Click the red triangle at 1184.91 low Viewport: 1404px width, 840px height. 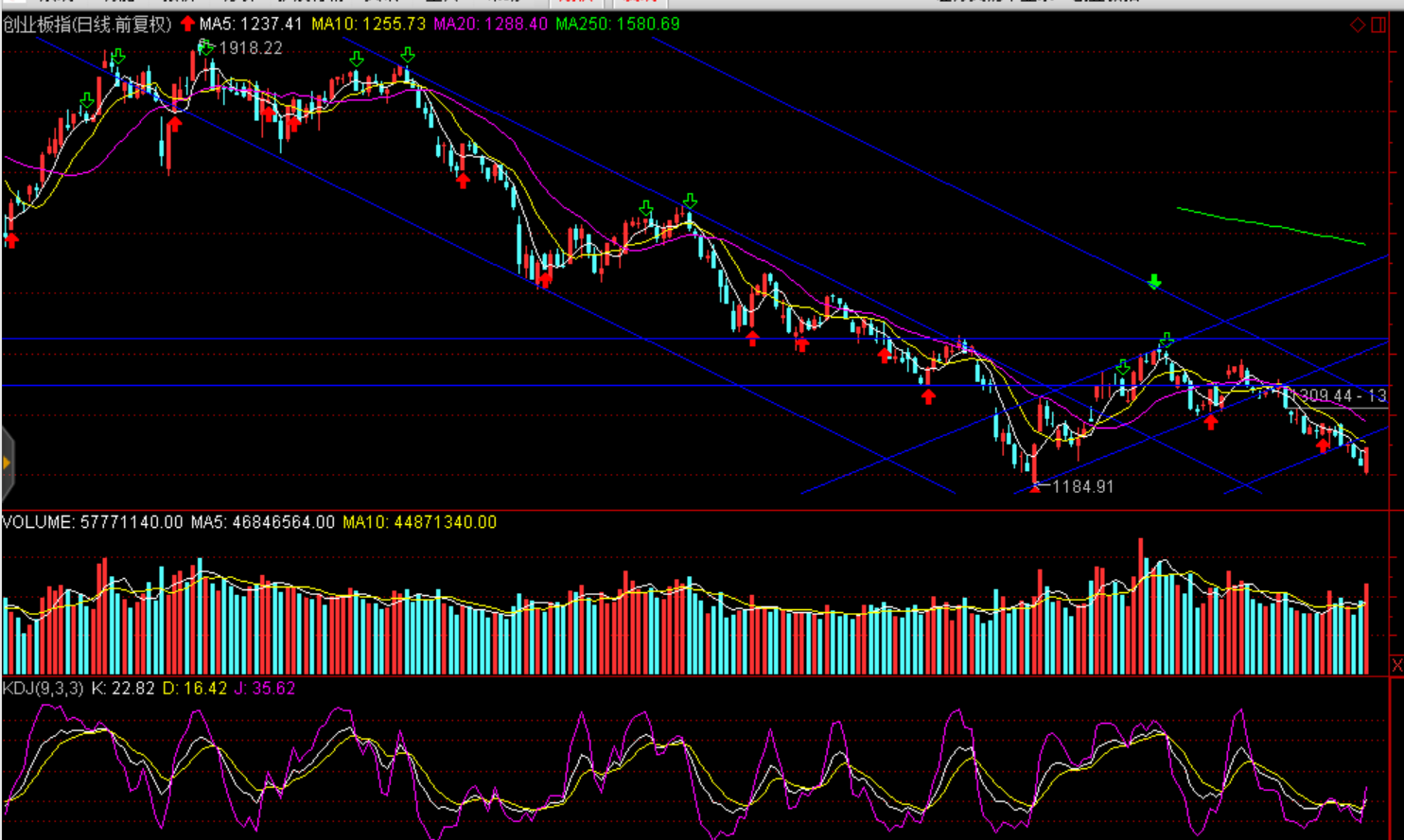click(x=1035, y=487)
